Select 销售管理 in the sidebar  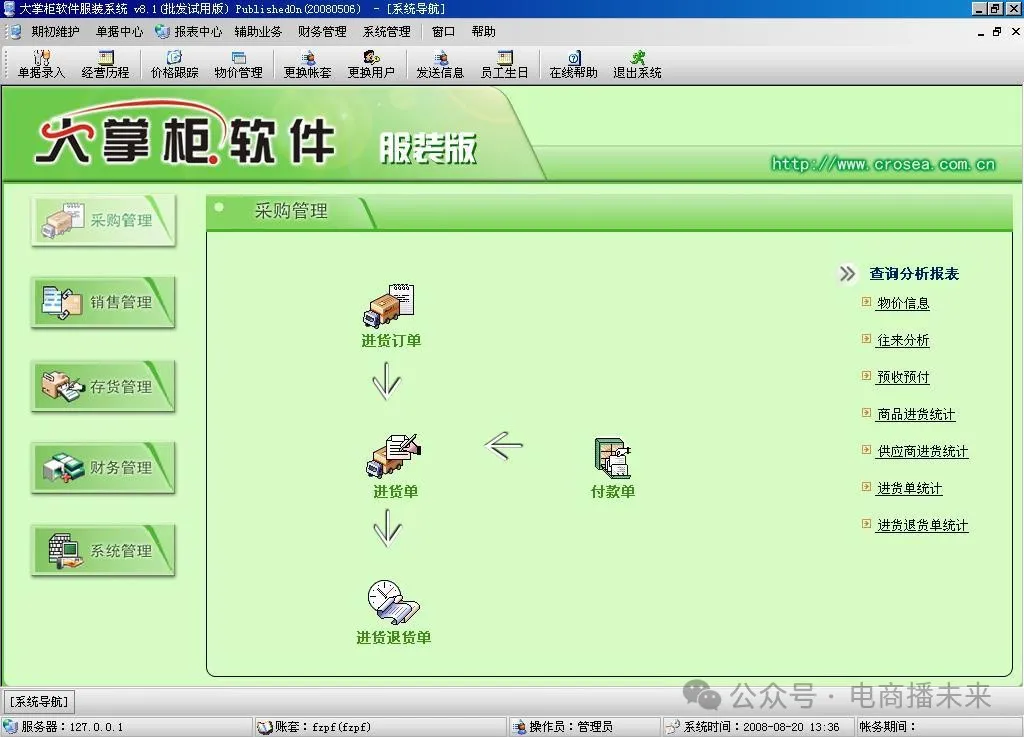click(x=103, y=302)
